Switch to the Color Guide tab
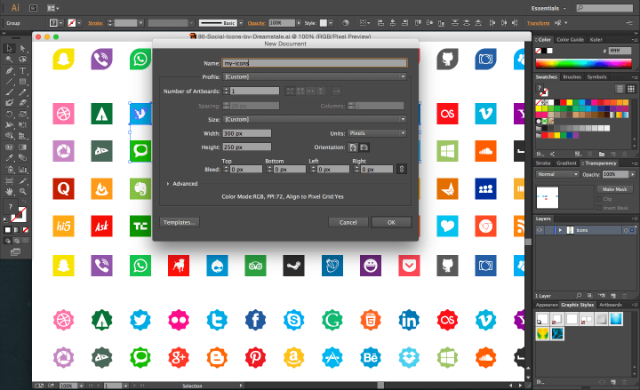Image resolution: width=640 pixels, height=390 pixels. click(x=570, y=40)
